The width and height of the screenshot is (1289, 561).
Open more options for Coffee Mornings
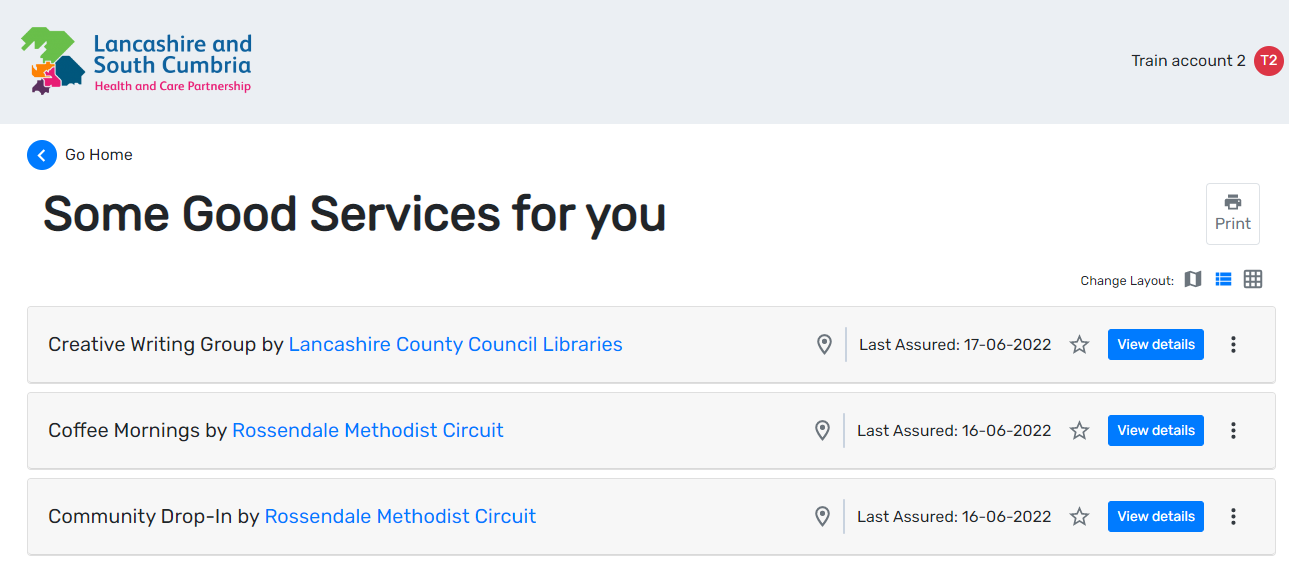[1233, 431]
